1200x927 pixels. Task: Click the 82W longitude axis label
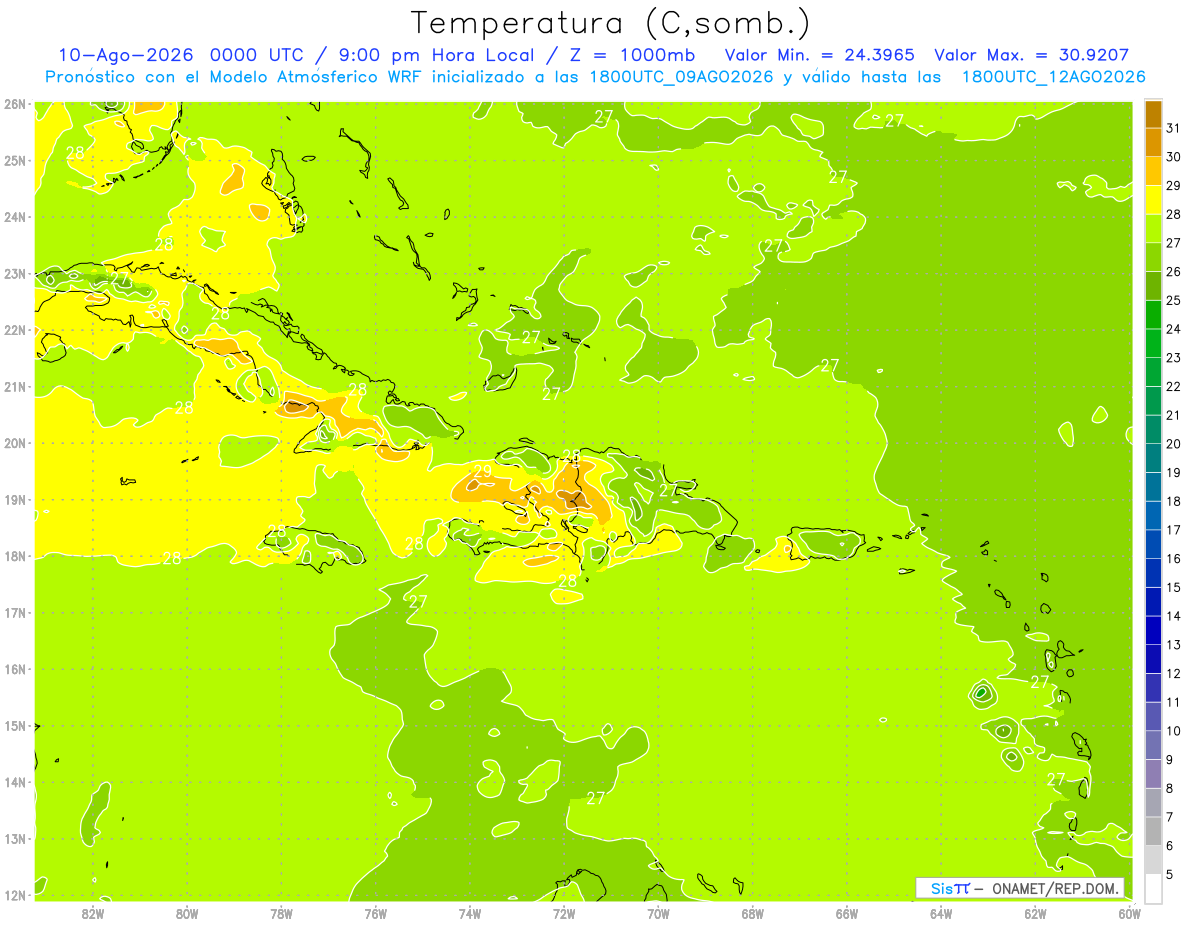click(x=93, y=913)
